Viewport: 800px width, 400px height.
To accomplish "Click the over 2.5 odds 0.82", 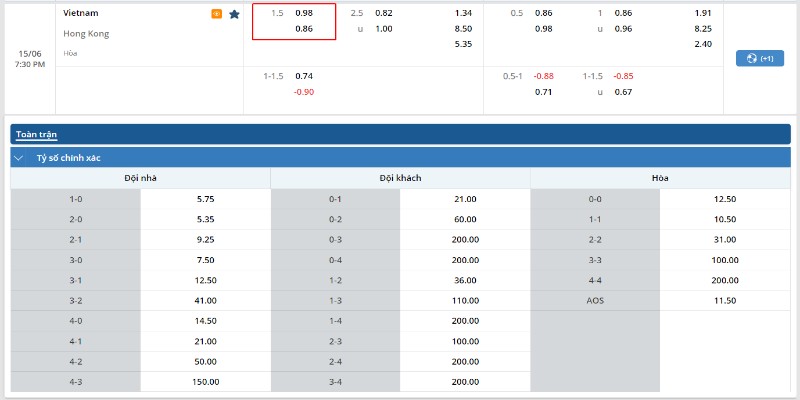I will (x=384, y=13).
